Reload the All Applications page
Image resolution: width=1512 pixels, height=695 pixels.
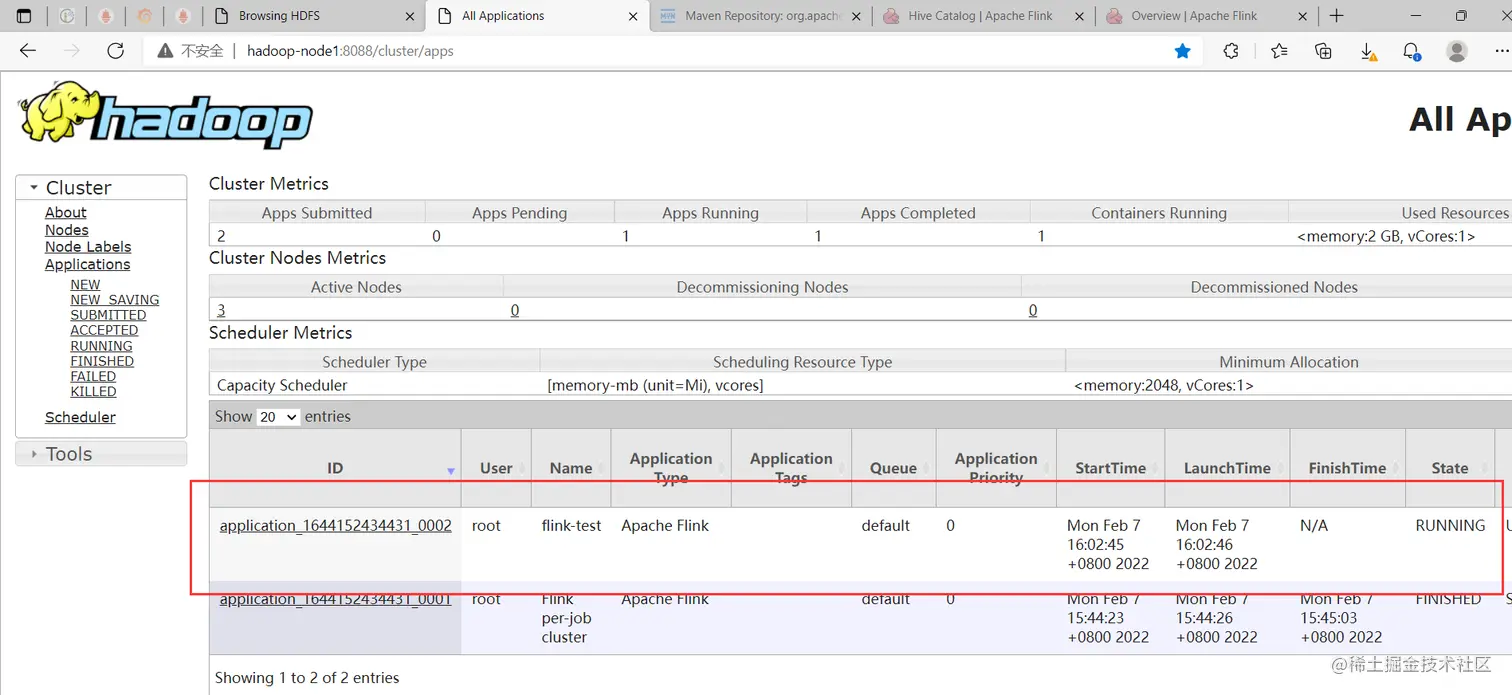(x=115, y=51)
